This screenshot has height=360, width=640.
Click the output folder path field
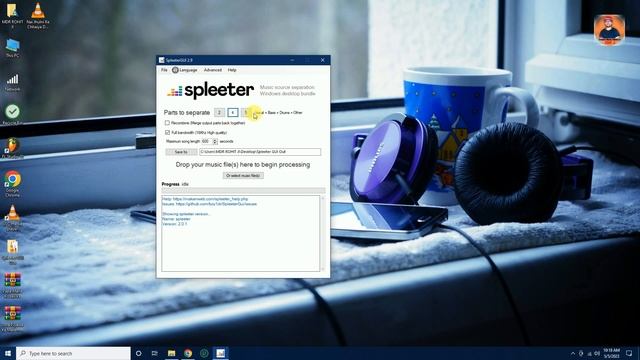point(260,152)
